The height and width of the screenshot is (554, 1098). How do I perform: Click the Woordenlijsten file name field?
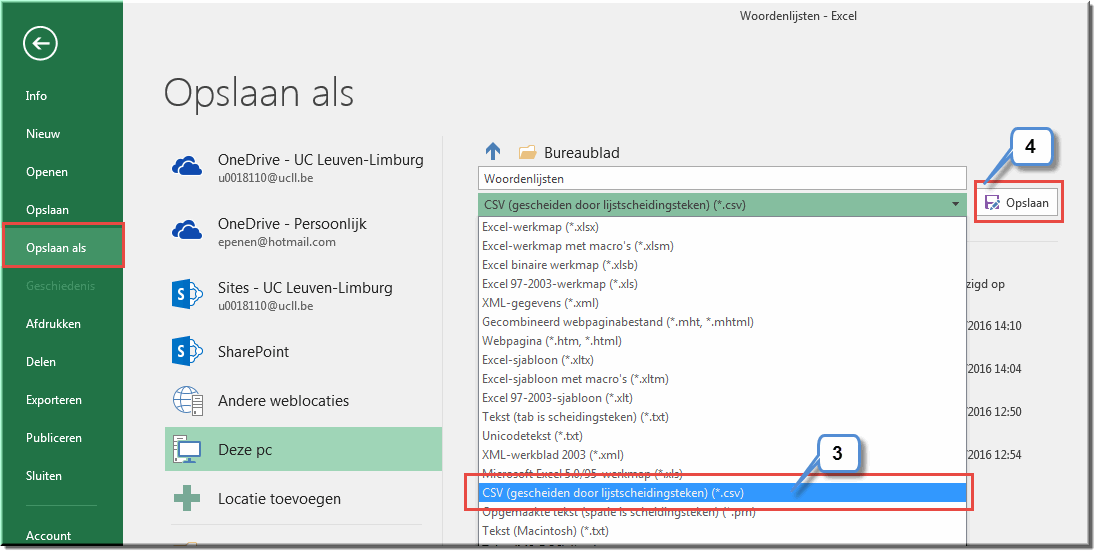pos(722,179)
